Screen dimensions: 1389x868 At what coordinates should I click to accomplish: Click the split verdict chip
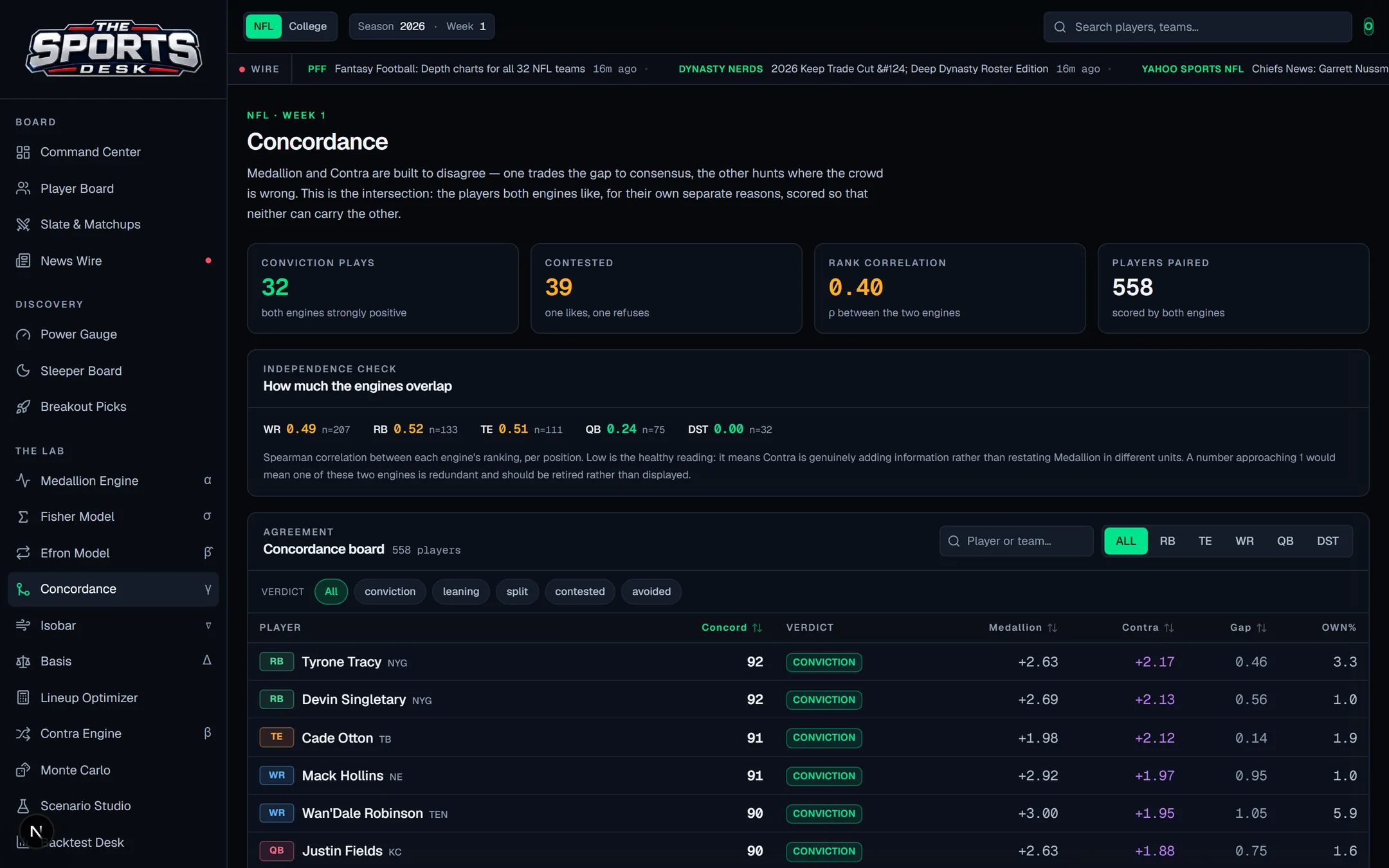pyautogui.click(x=517, y=592)
